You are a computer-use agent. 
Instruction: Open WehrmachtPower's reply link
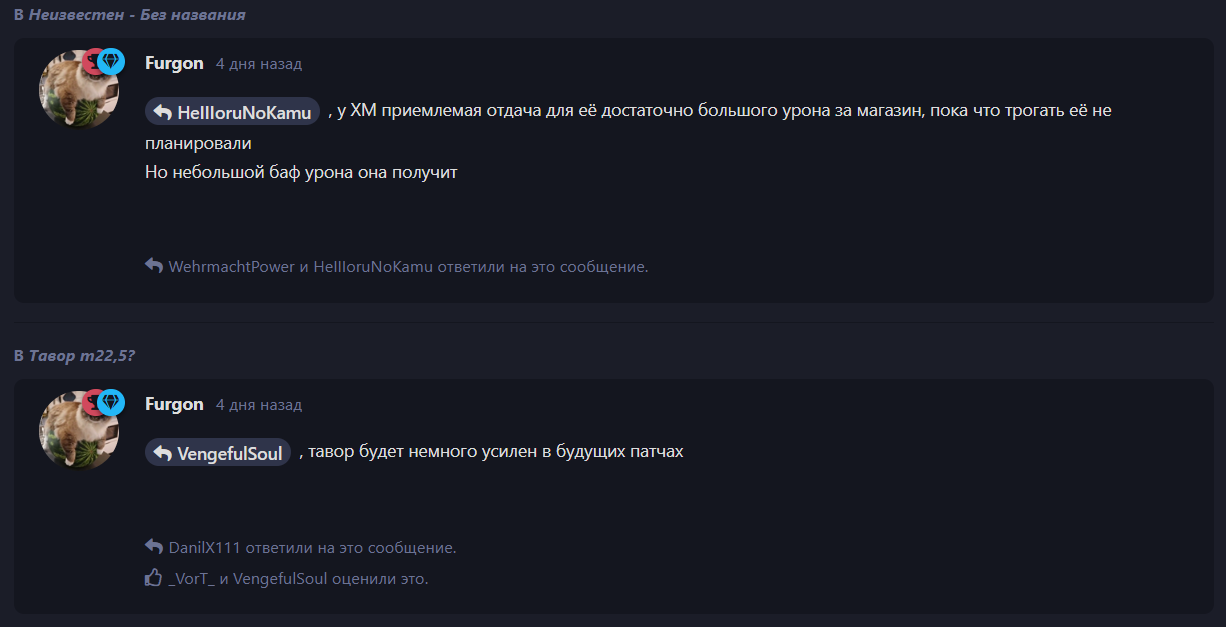(x=232, y=267)
